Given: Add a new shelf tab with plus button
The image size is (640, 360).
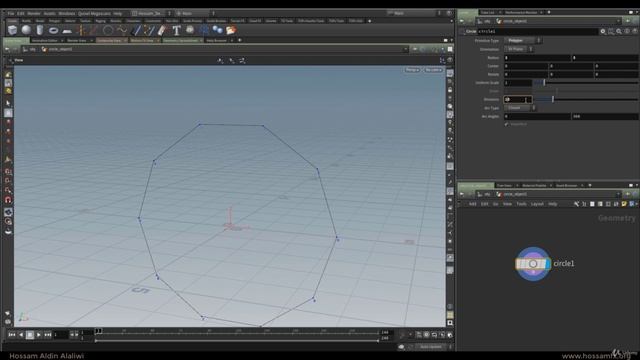Looking at the screenshot, I should [x=370, y=21].
